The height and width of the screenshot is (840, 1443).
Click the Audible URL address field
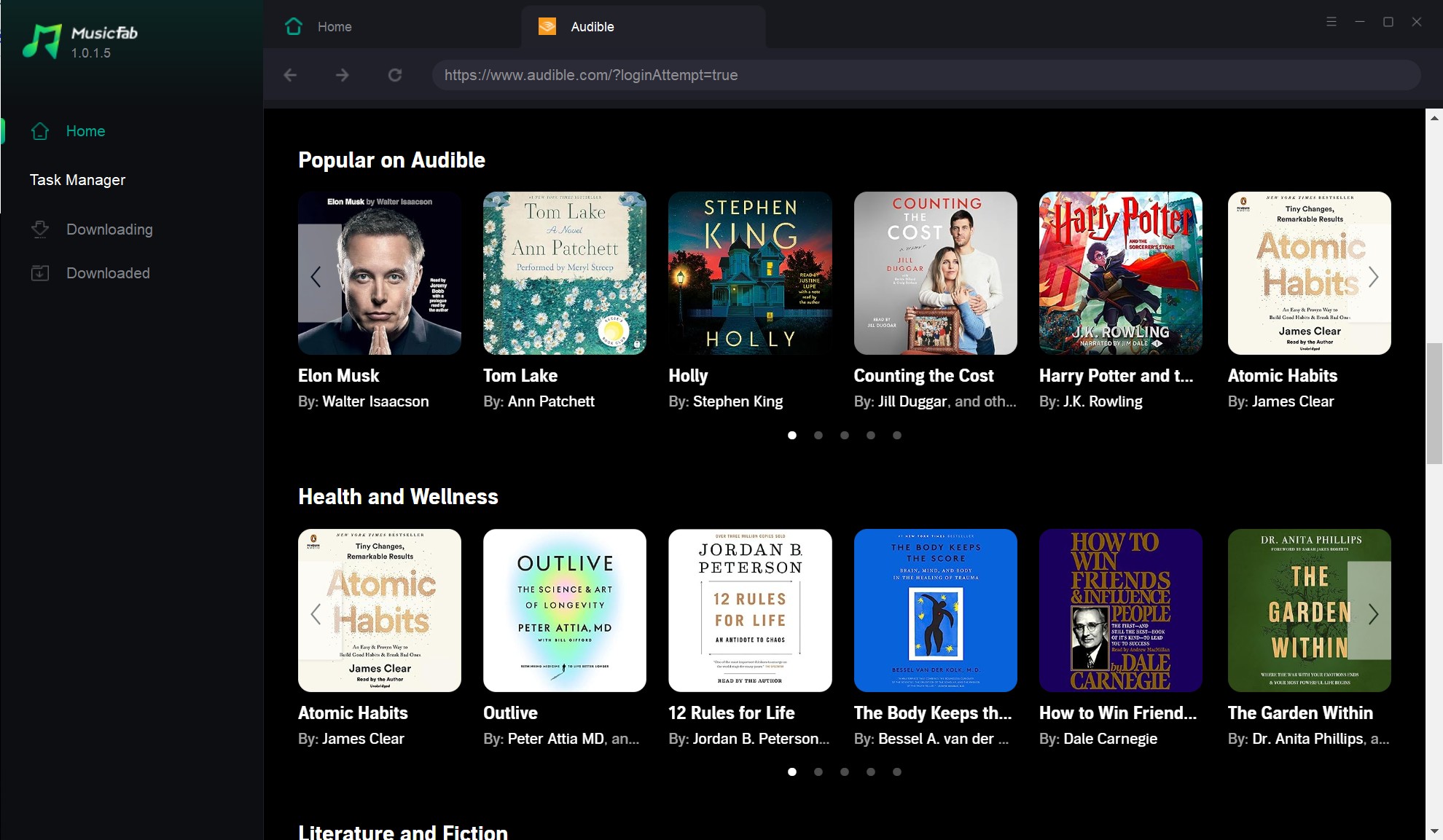926,75
